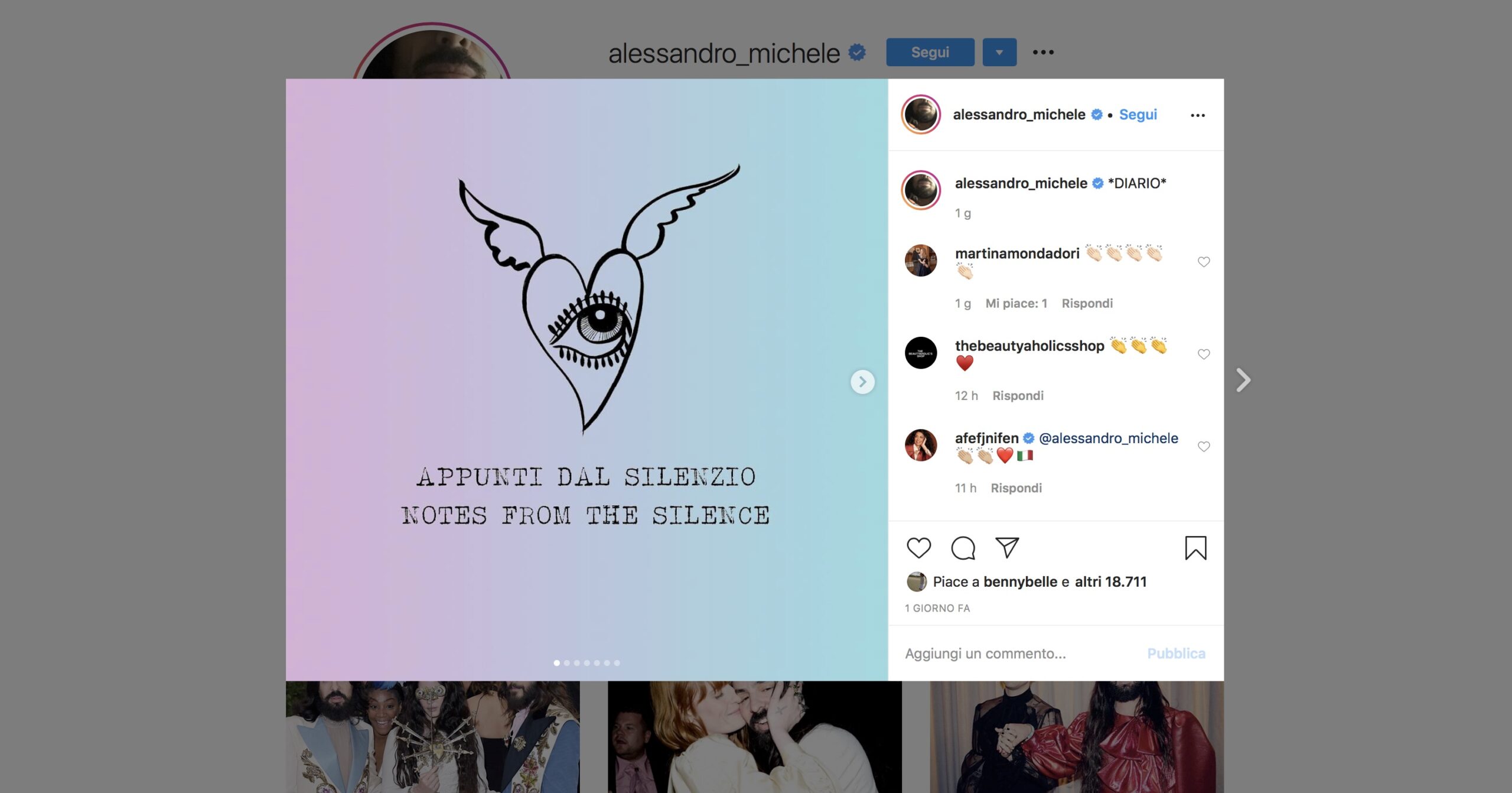Advance to the next post arrow
Viewport: 1512px width, 793px height.
[1243, 380]
